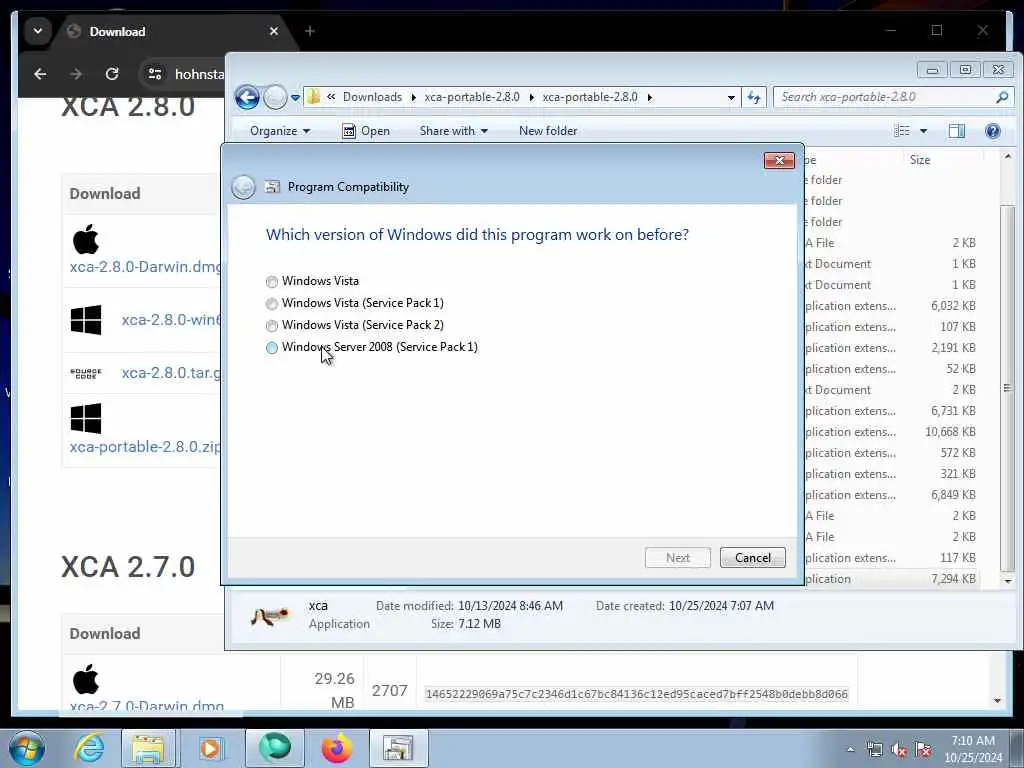1024x768 pixels.
Task: Show hidden system tray icons arrow
Action: point(850,750)
